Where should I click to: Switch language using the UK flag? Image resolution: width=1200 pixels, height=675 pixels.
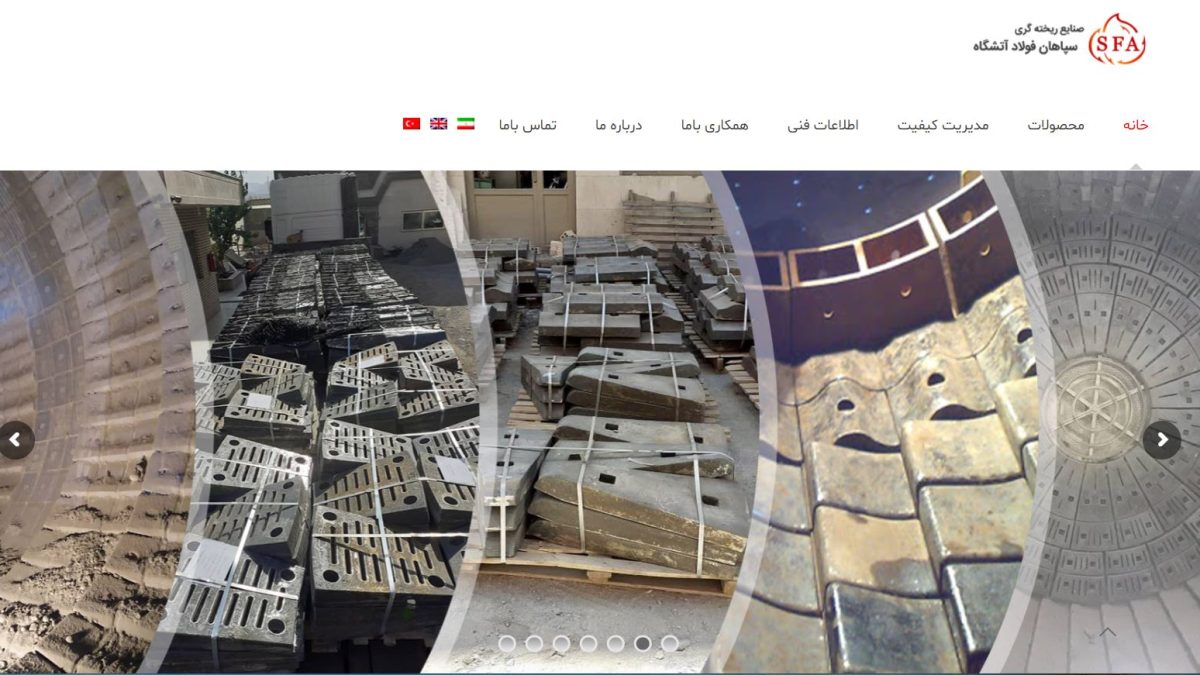point(438,124)
